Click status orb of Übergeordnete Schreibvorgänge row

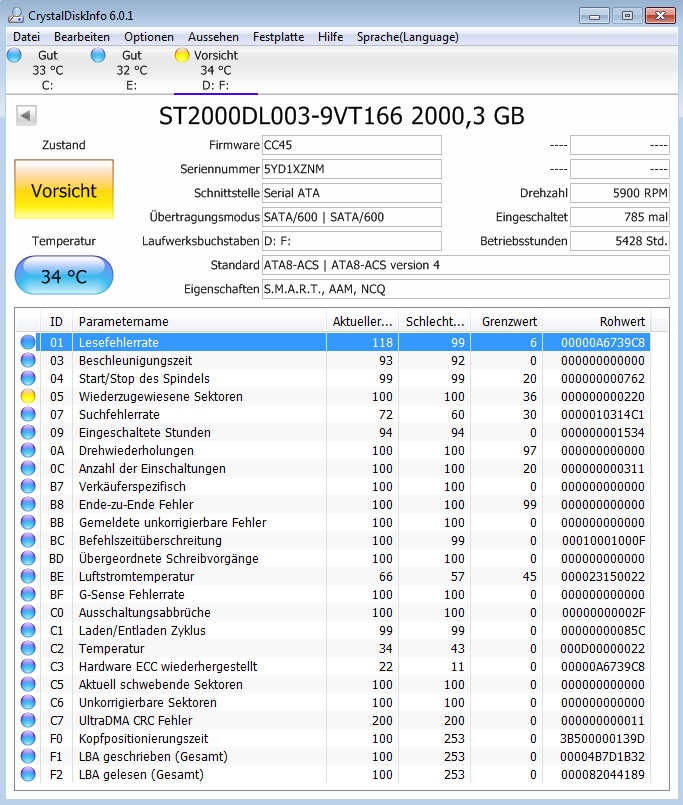click(28, 558)
